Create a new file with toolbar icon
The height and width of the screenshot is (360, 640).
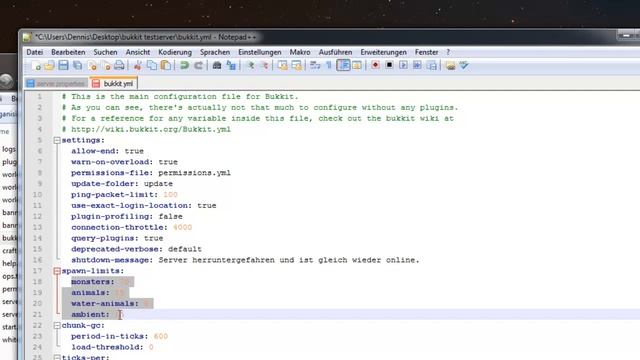tap(36, 65)
